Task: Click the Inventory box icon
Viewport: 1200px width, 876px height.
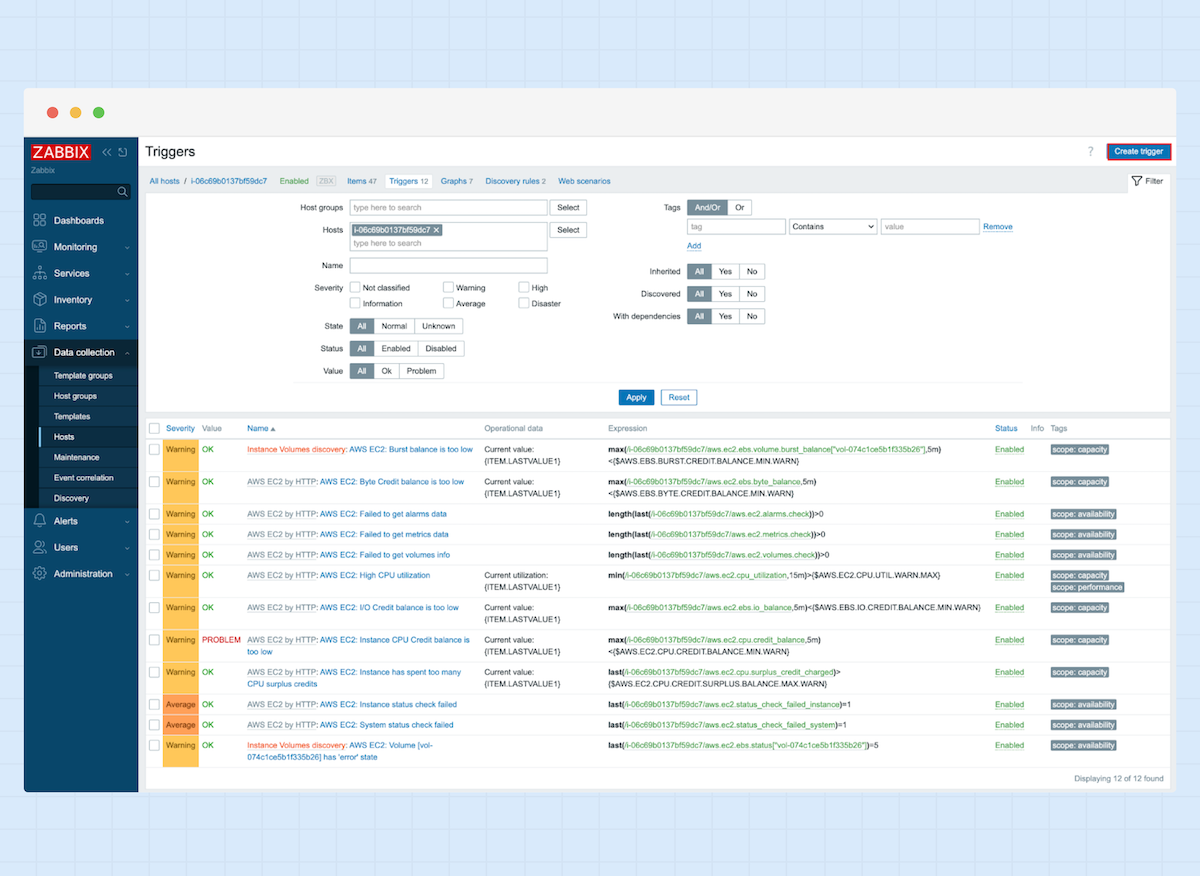Action: (40, 299)
